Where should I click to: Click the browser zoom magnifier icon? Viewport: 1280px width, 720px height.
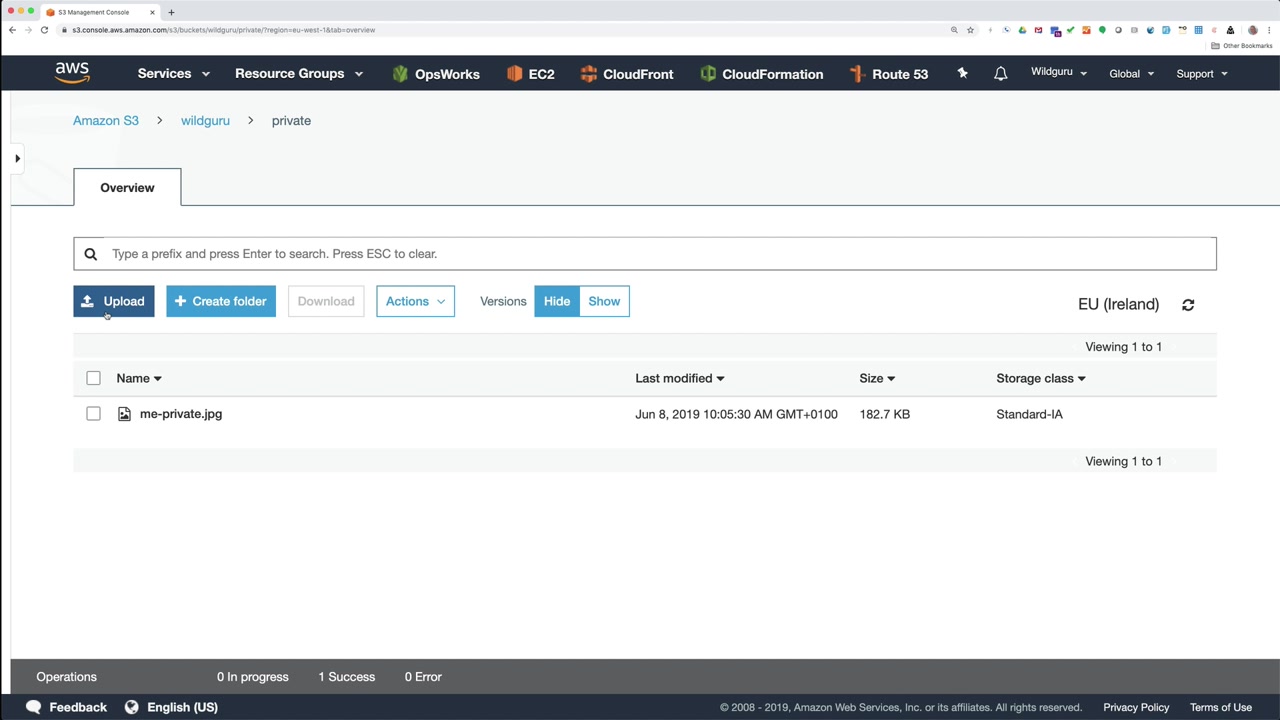[954, 30]
